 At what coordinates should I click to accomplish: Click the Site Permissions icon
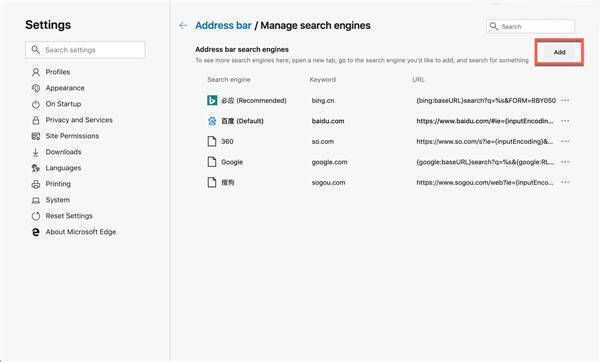(x=36, y=136)
